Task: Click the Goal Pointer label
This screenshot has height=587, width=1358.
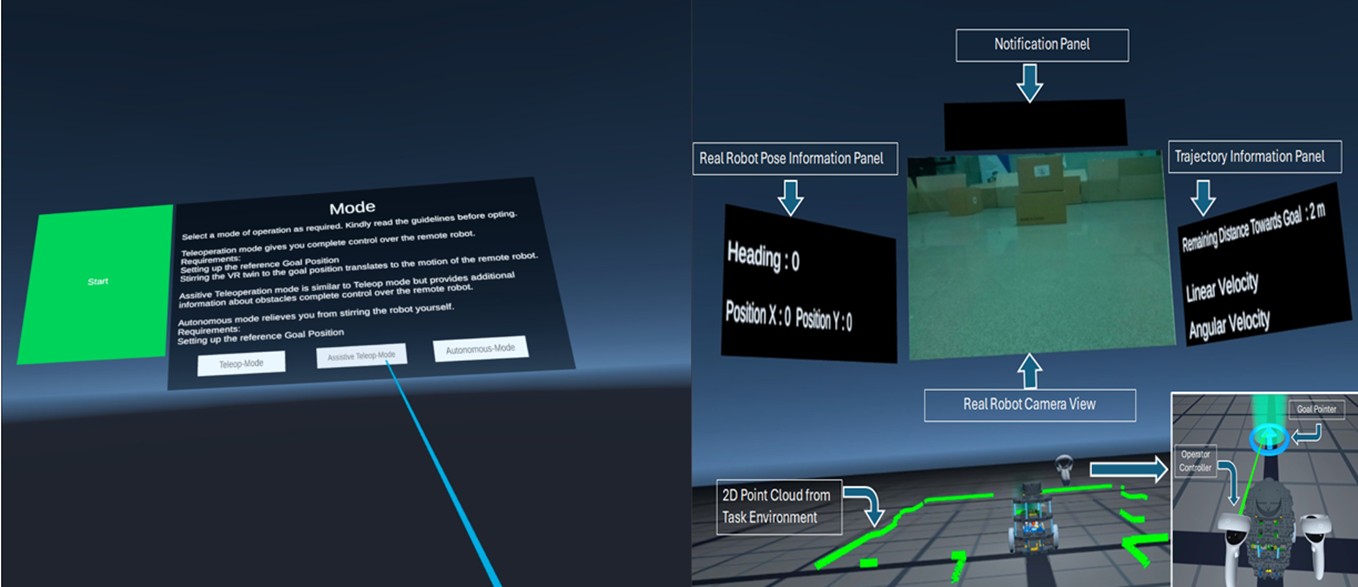Action: [1316, 409]
